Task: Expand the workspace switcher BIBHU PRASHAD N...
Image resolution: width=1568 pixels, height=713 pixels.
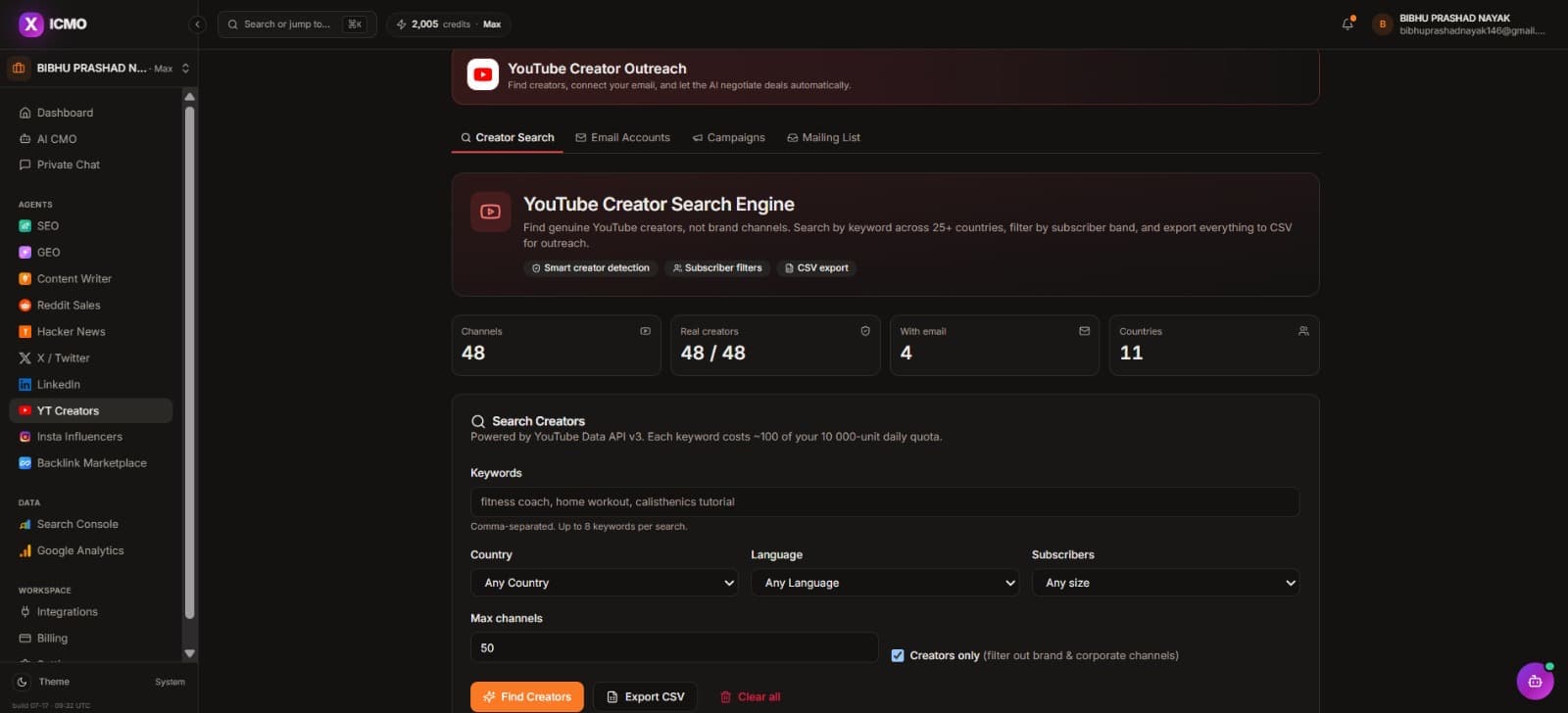Action: (x=99, y=68)
